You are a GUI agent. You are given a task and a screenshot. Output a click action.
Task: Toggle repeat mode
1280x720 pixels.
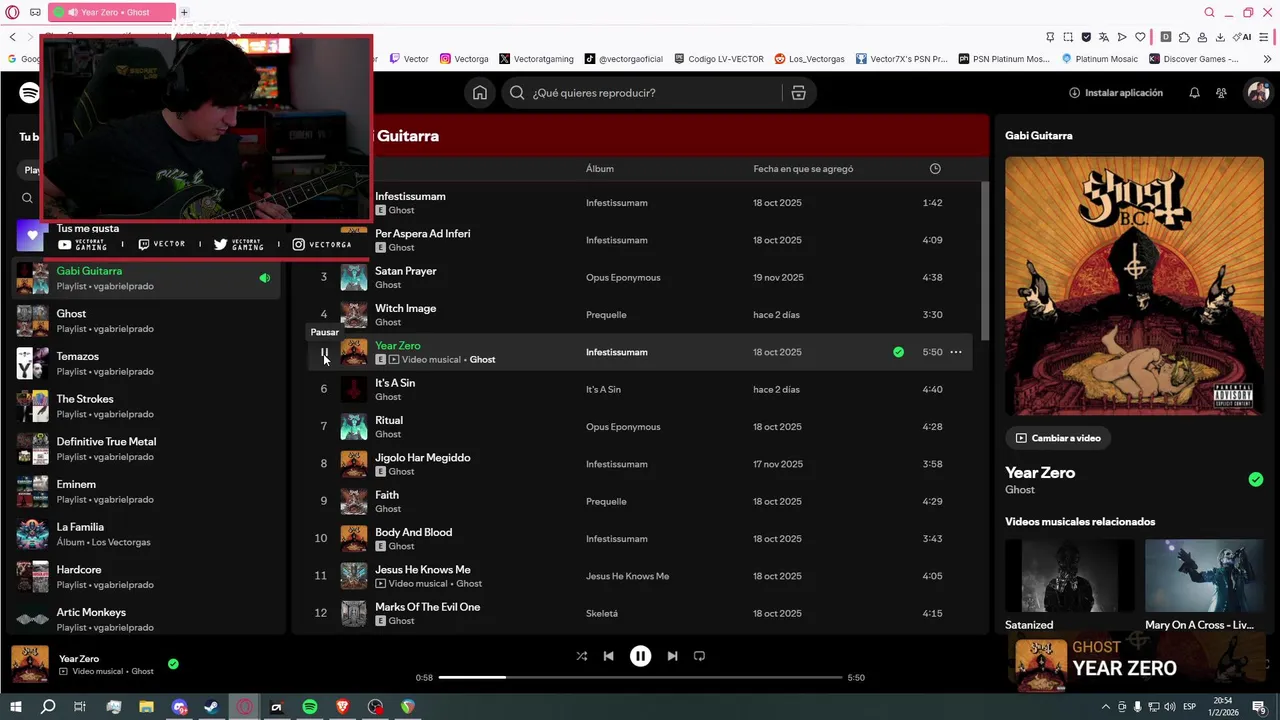click(699, 656)
